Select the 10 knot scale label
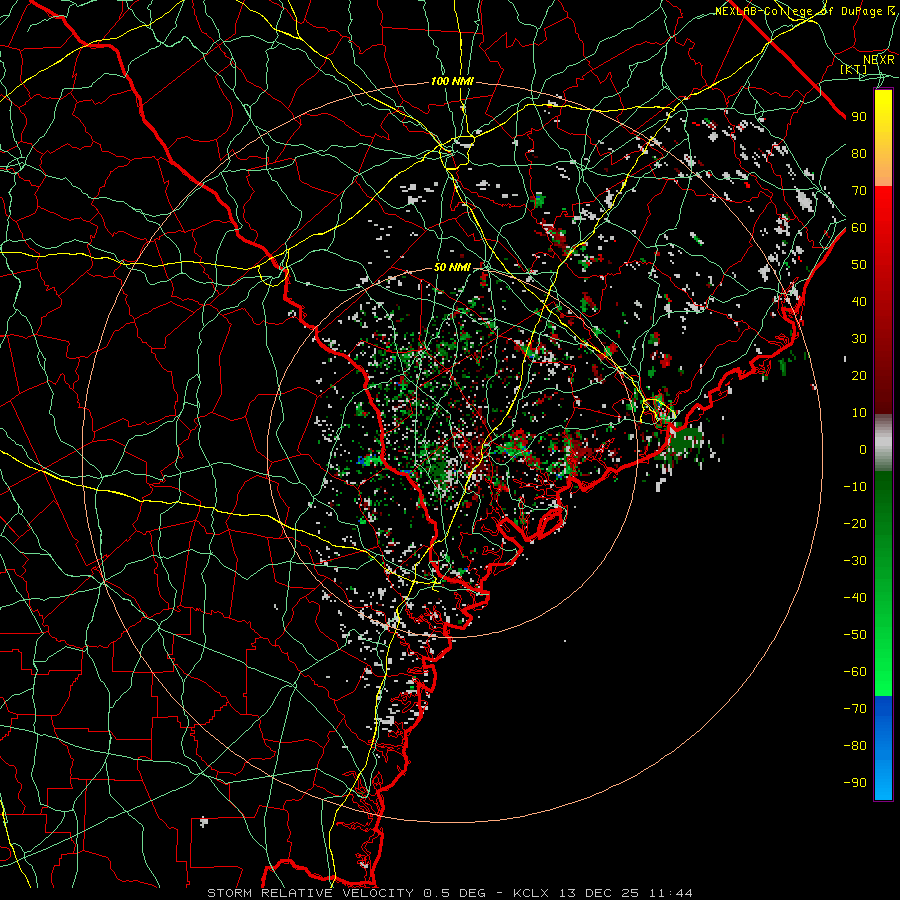The image size is (900, 900). (x=859, y=413)
